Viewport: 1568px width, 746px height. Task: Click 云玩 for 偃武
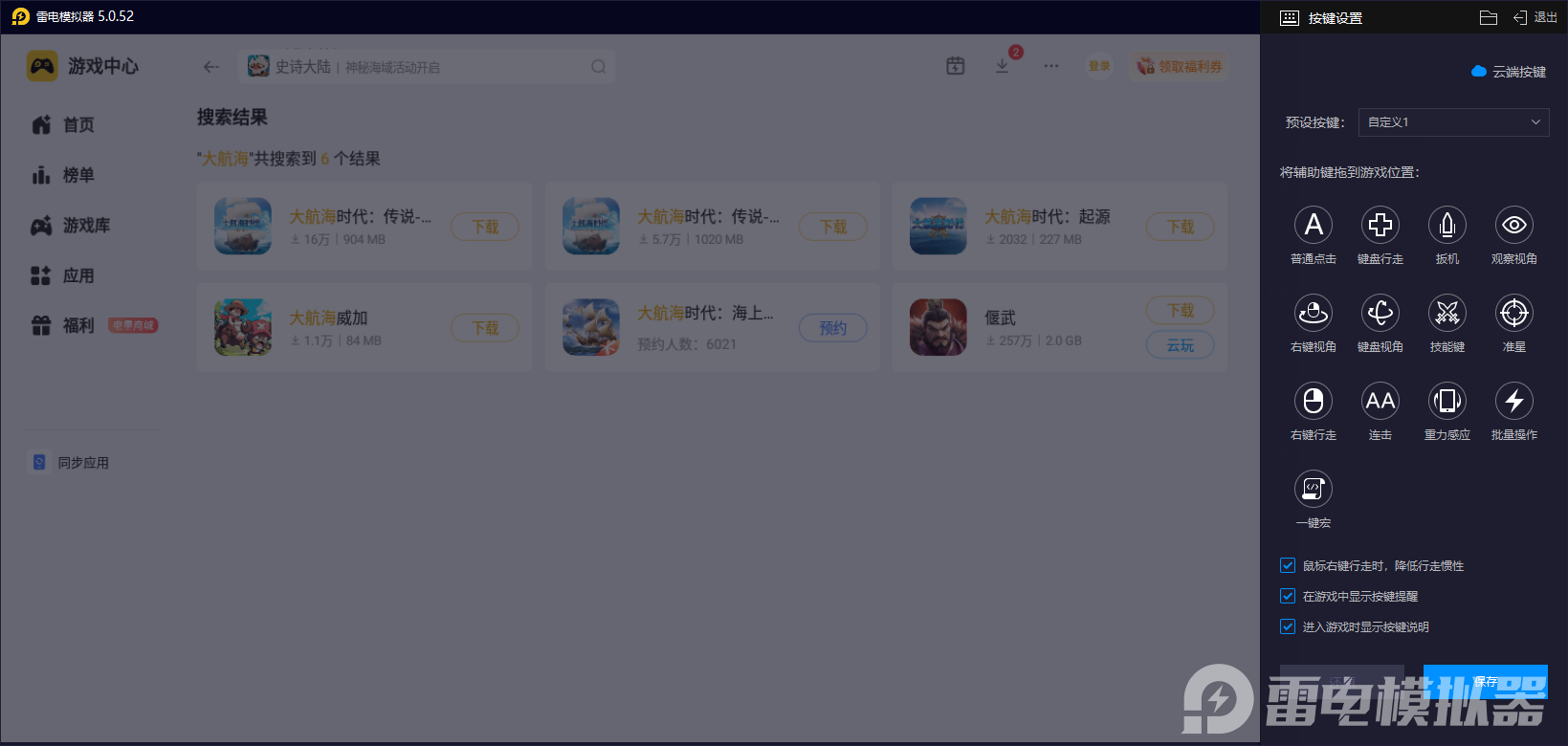[1181, 345]
